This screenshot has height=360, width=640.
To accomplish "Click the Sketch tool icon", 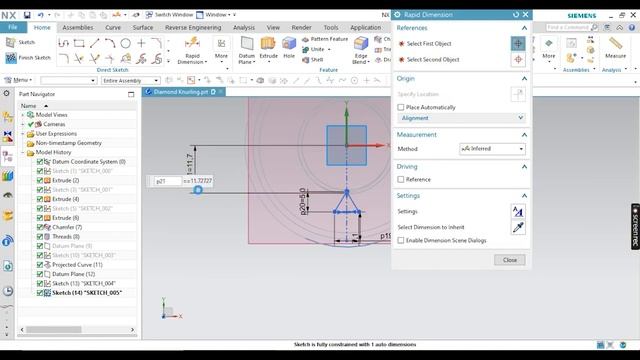I will coord(11,42).
